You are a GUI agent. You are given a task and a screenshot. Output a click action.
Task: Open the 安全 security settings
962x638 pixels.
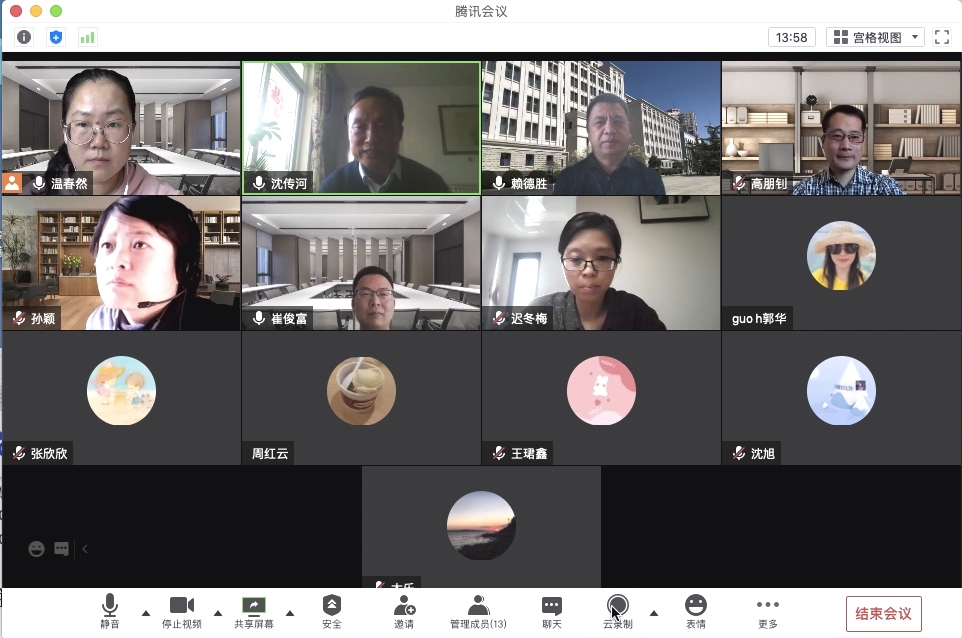(332, 611)
